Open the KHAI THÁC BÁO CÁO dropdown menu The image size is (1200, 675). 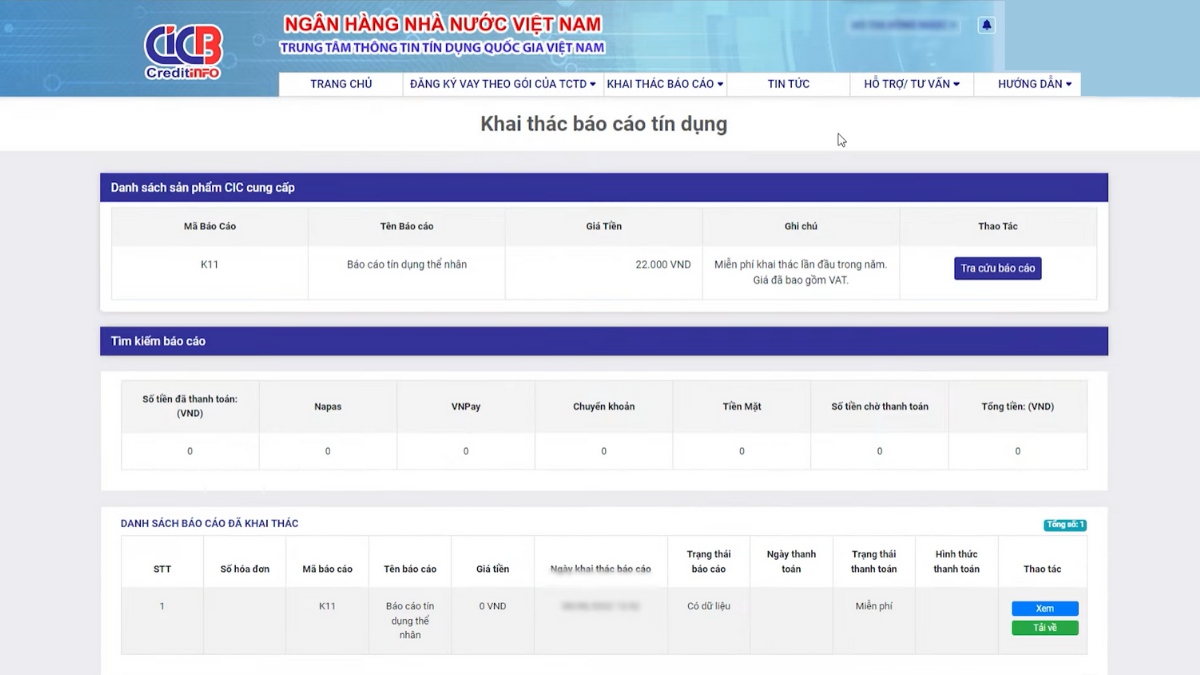tap(664, 84)
